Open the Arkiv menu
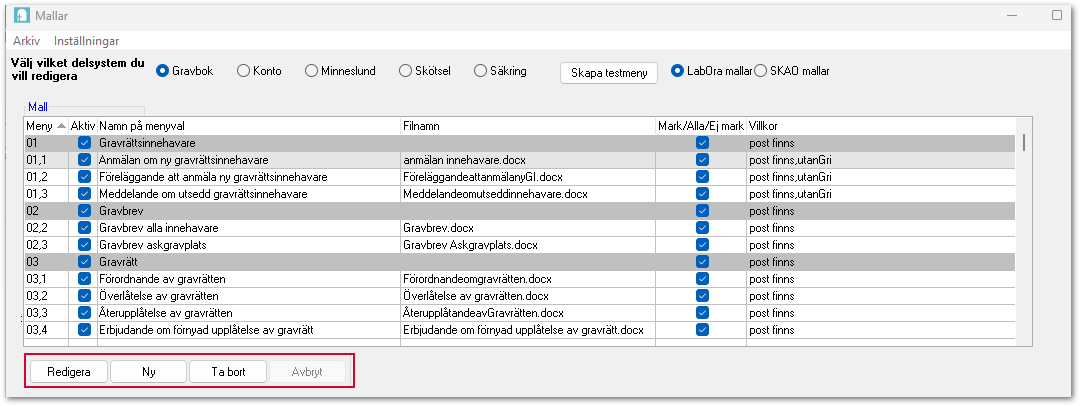This screenshot has height=406, width=1080. click(x=26, y=41)
